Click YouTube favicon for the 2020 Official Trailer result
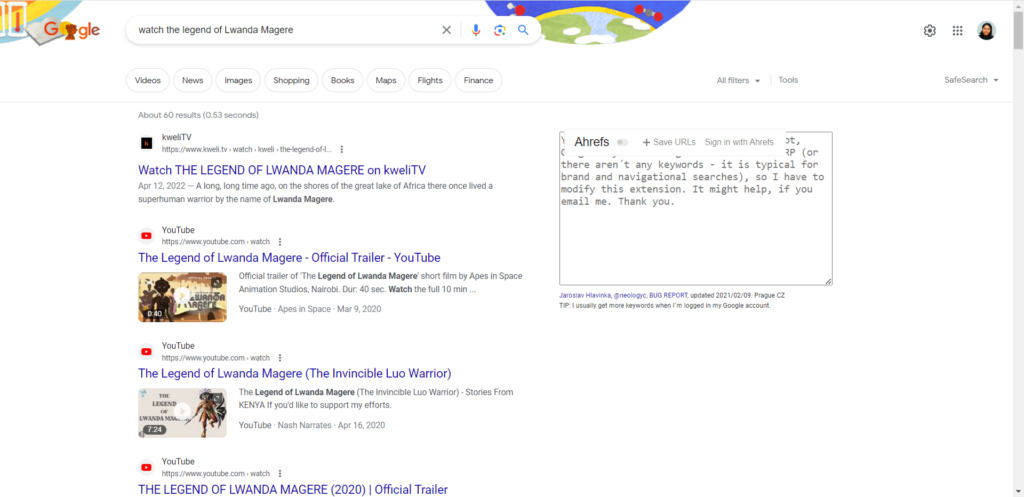Screen dimensions: 1024x497 click(147, 467)
